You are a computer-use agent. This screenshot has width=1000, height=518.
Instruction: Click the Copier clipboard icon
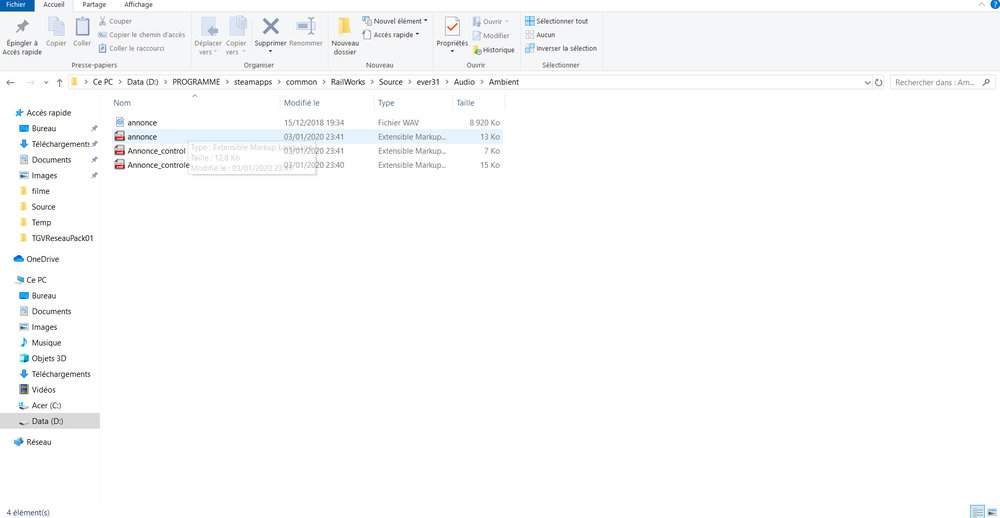tap(56, 32)
